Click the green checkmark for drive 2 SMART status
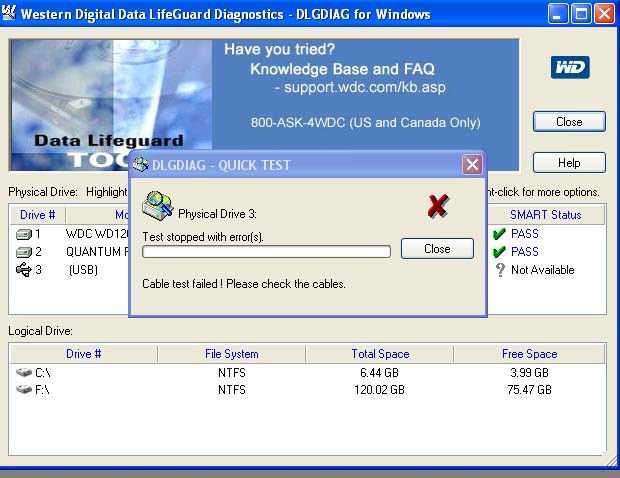The image size is (620, 478). coord(499,251)
